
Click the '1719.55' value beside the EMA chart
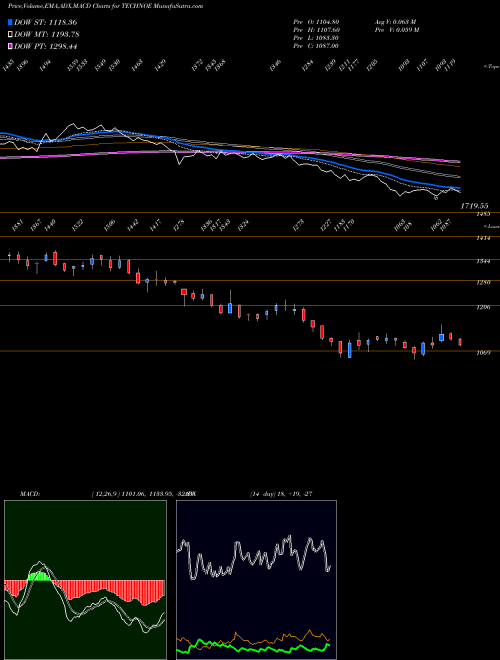point(474,206)
